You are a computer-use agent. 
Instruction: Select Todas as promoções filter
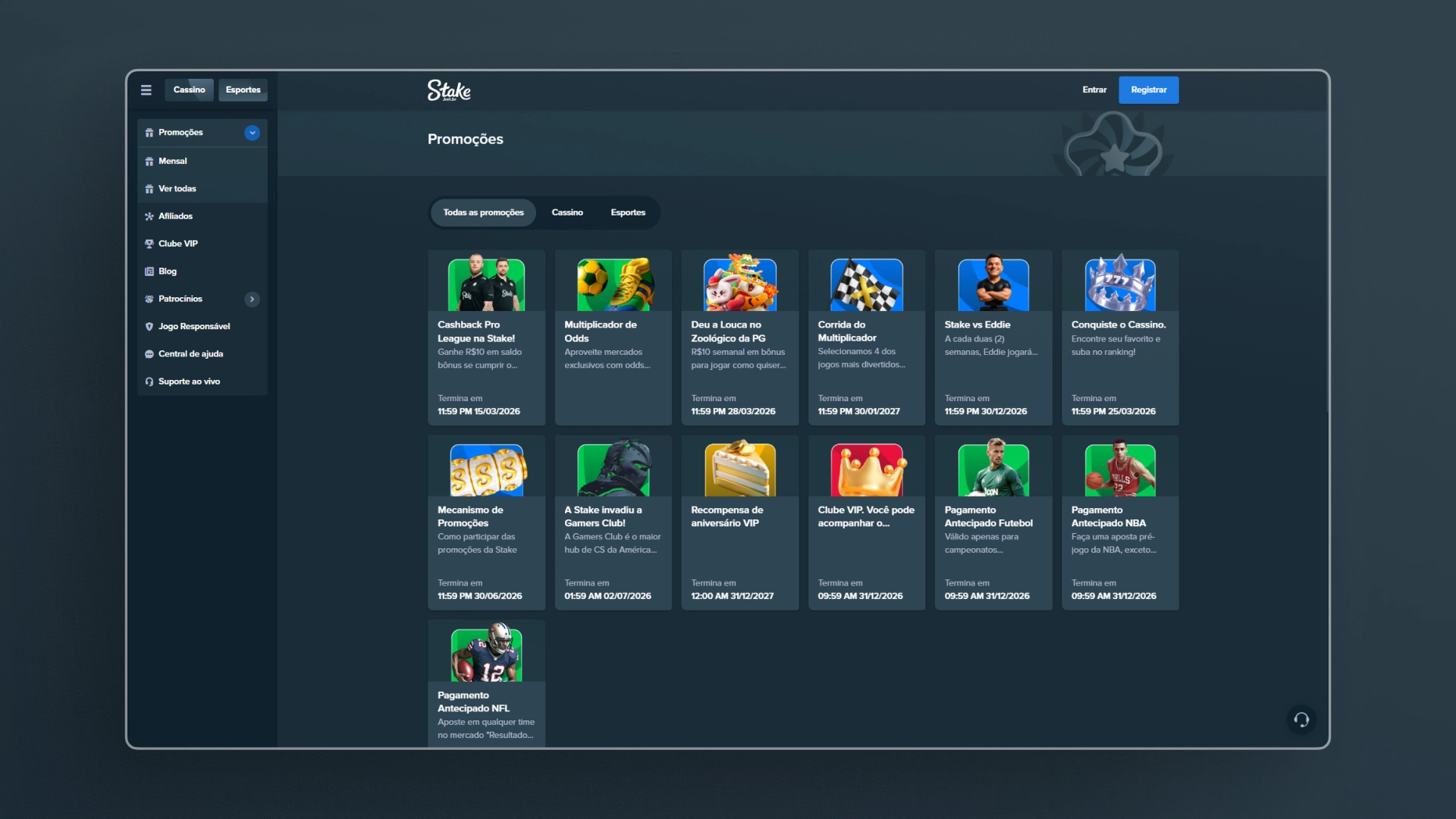[483, 212]
